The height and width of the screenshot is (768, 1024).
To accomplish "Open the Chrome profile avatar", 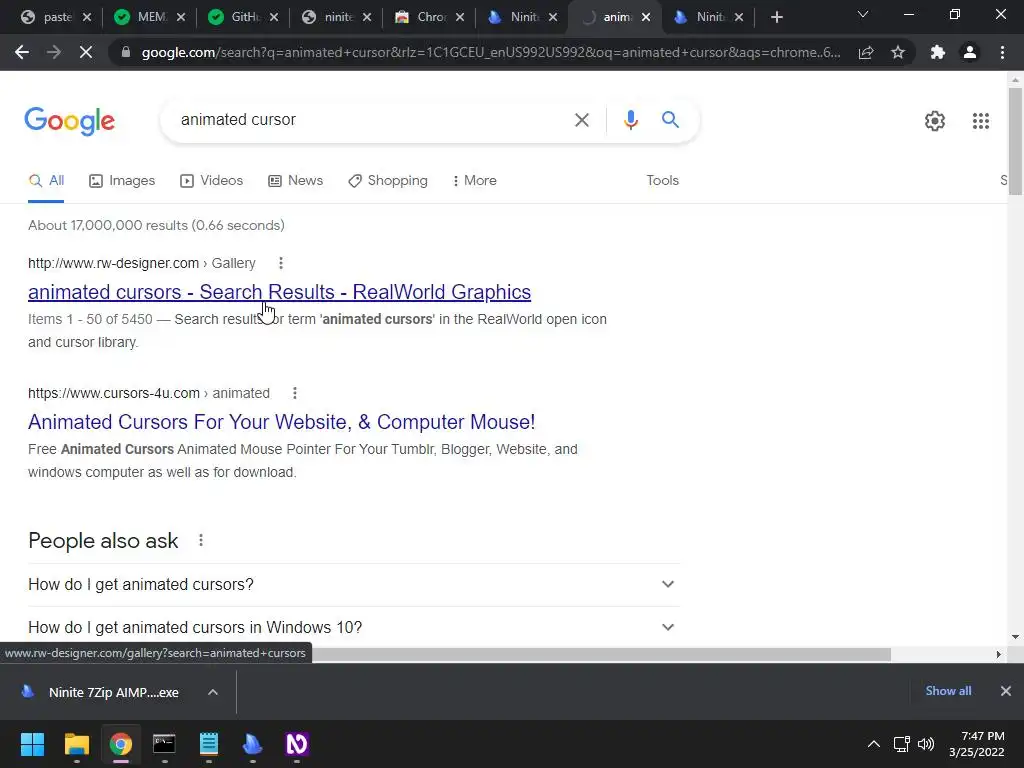I will tap(970, 52).
